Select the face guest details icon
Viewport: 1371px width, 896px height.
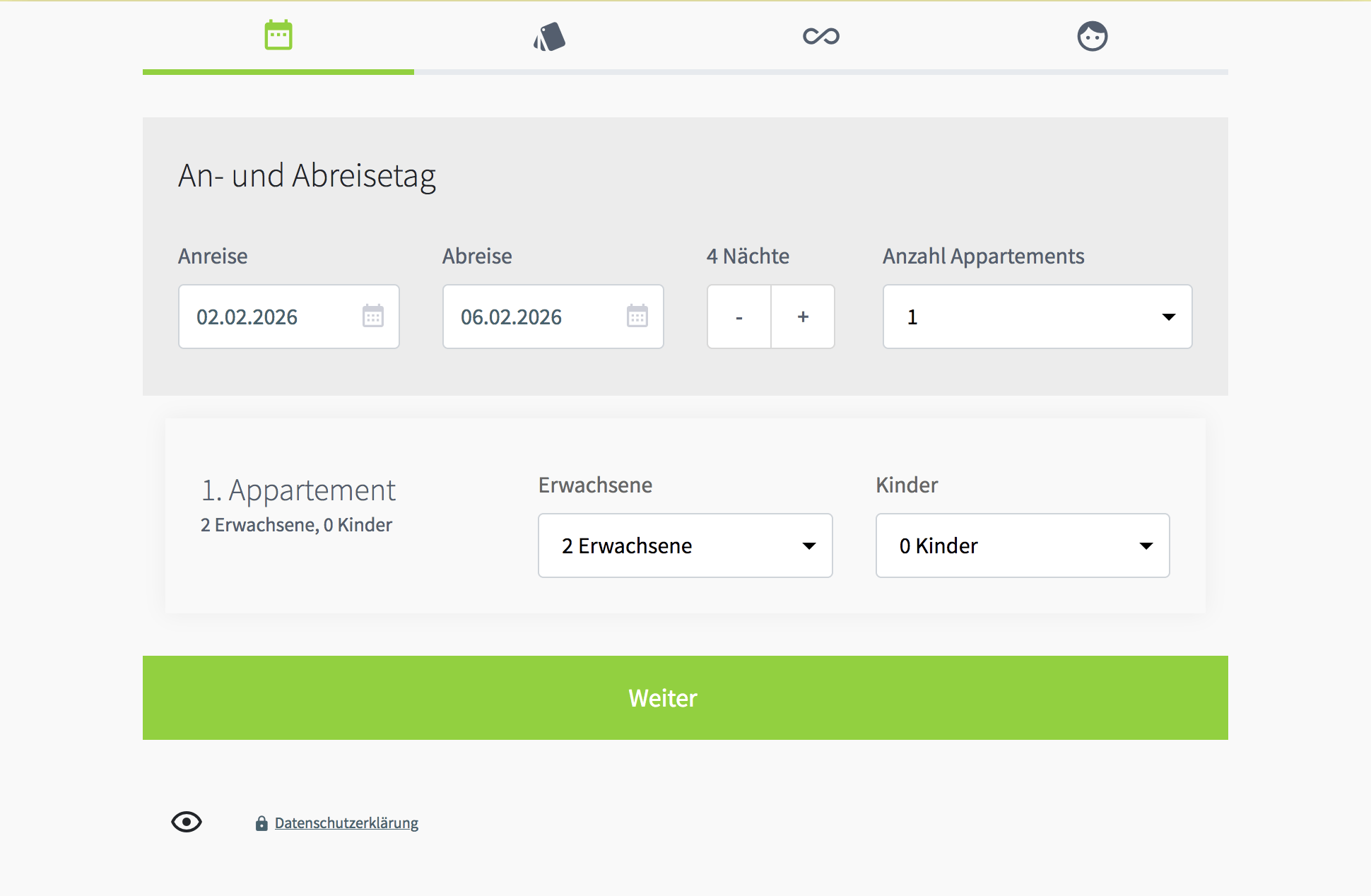1092,36
